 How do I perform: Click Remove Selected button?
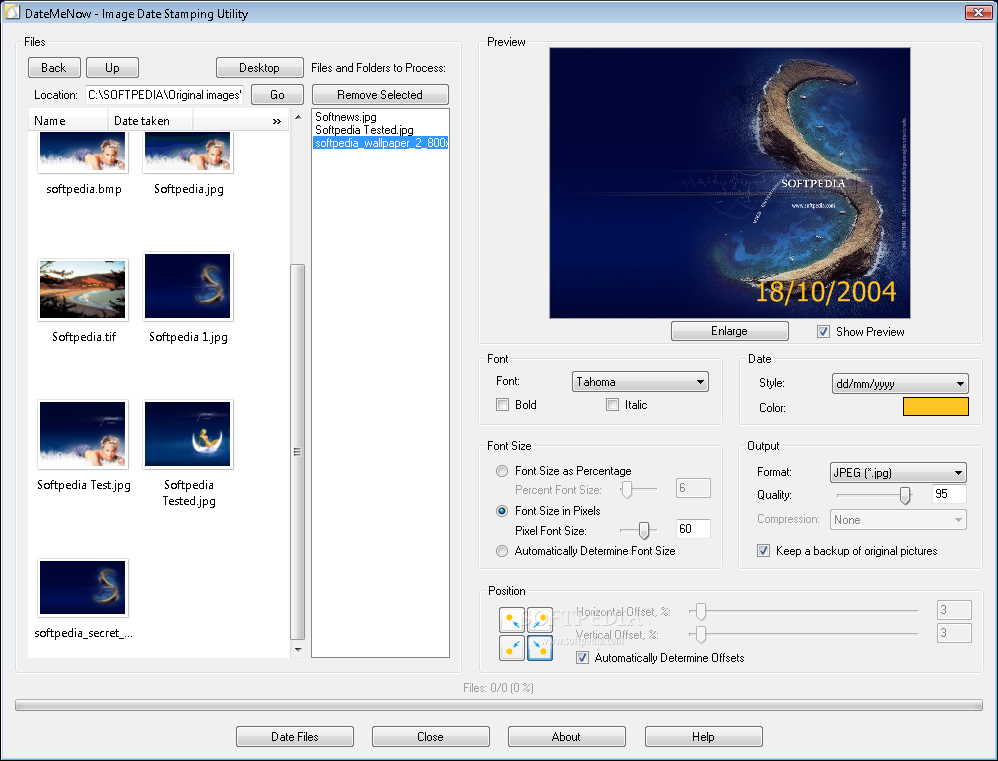tap(380, 94)
